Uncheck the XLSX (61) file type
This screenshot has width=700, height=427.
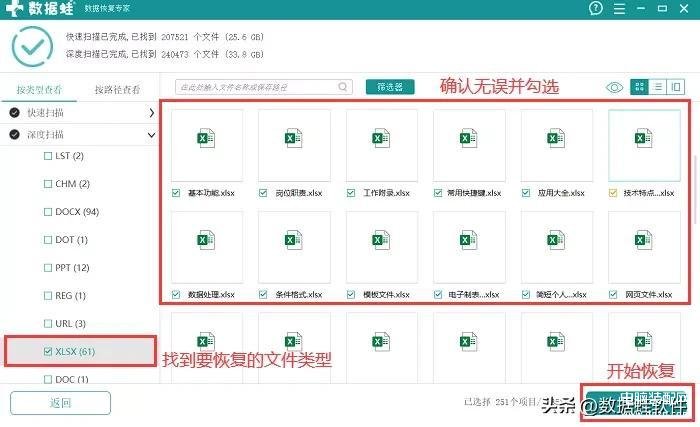(x=48, y=352)
